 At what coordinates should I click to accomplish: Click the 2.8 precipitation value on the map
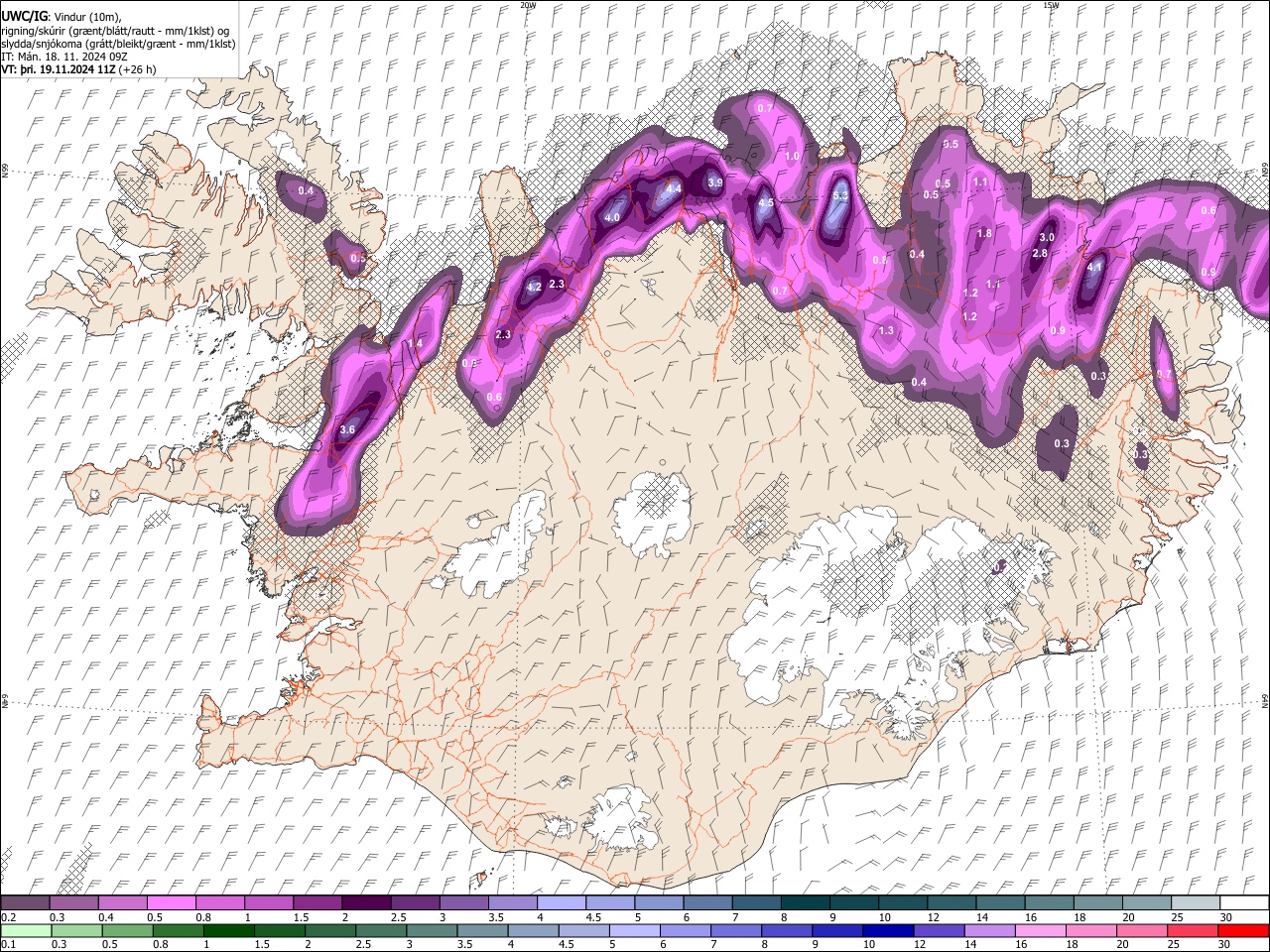pyautogui.click(x=1040, y=254)
